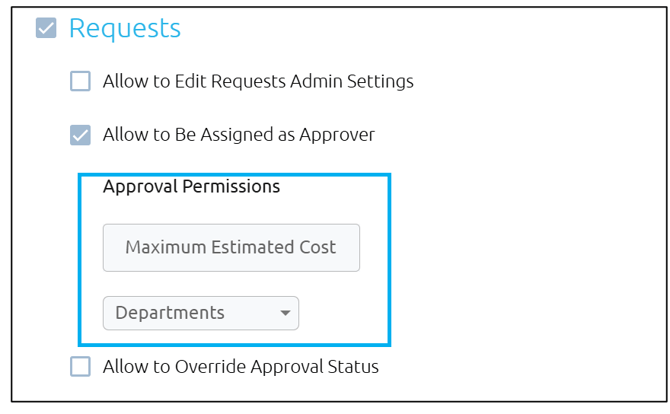Image resolution: width=670 pixels, height=414 pixels.
Task: Select the checkmark icon beside Requests
Action: [45, 28]
